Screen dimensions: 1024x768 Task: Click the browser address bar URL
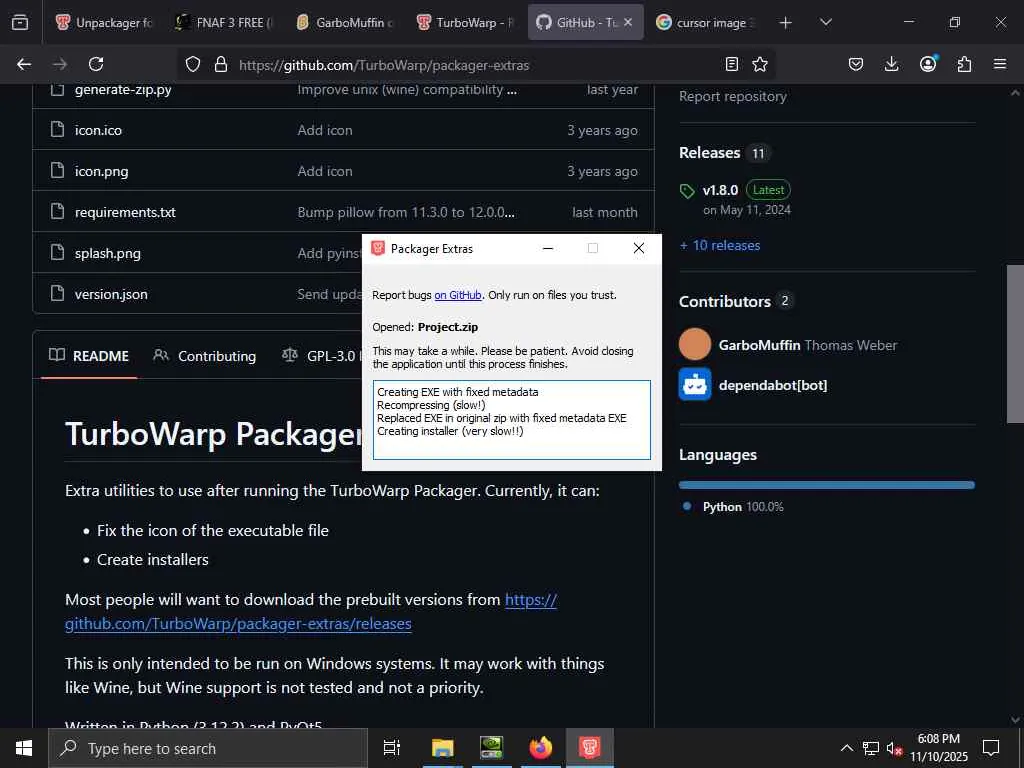pos(384,65)
